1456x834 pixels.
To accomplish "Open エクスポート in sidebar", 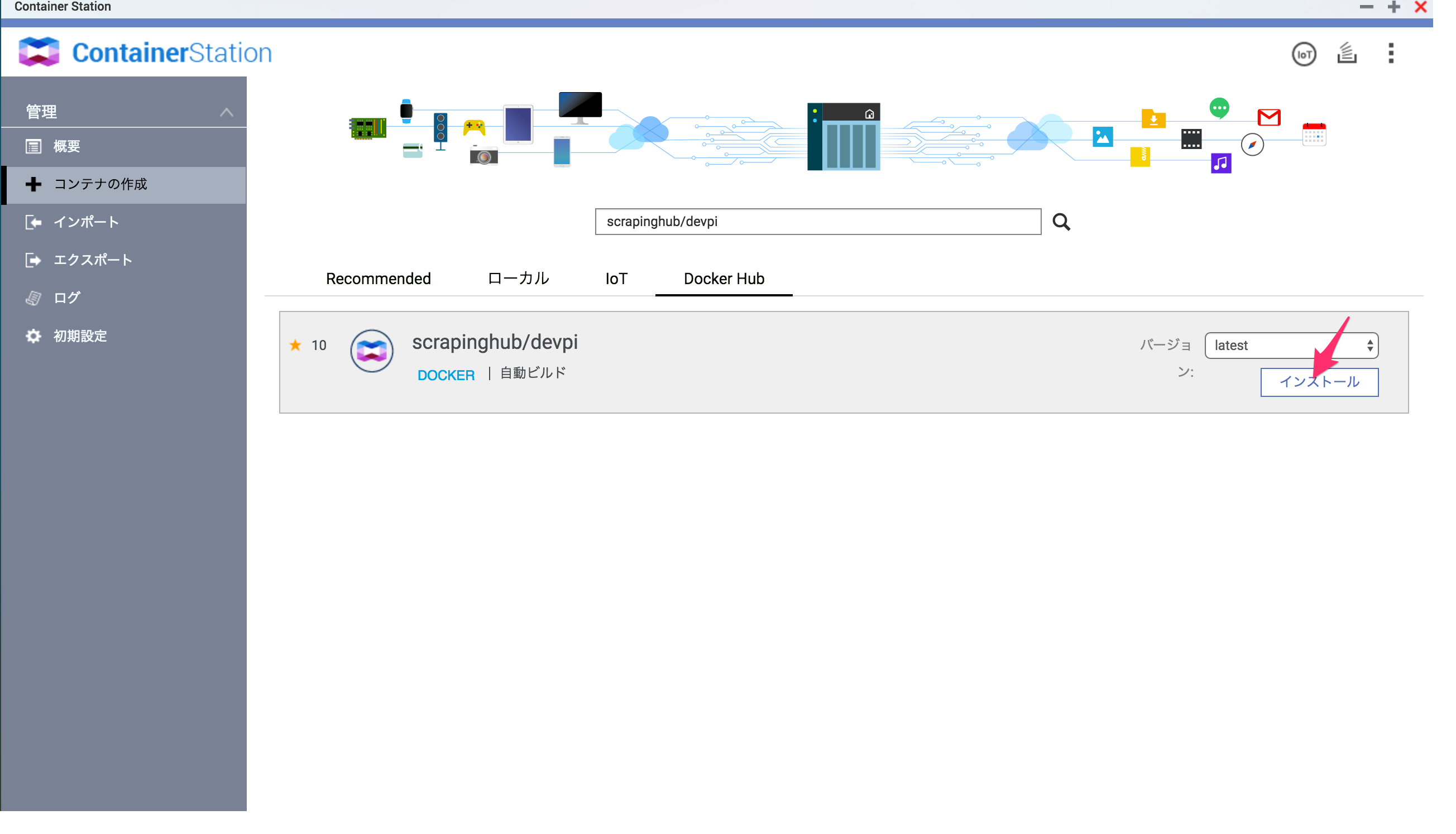I will (124, 260).
